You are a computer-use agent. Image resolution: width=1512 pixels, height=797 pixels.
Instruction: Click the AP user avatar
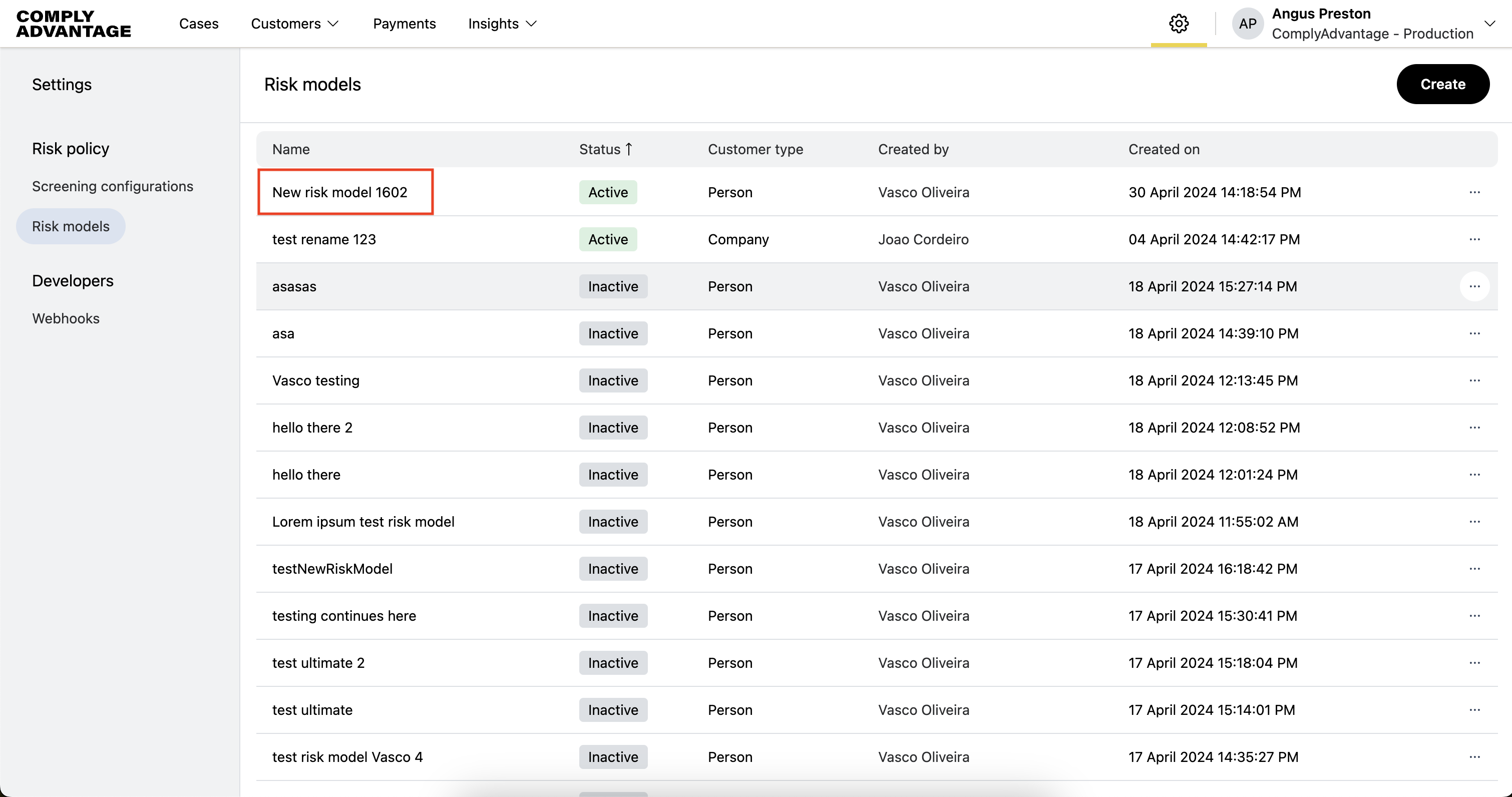(x=1247, y=24)
